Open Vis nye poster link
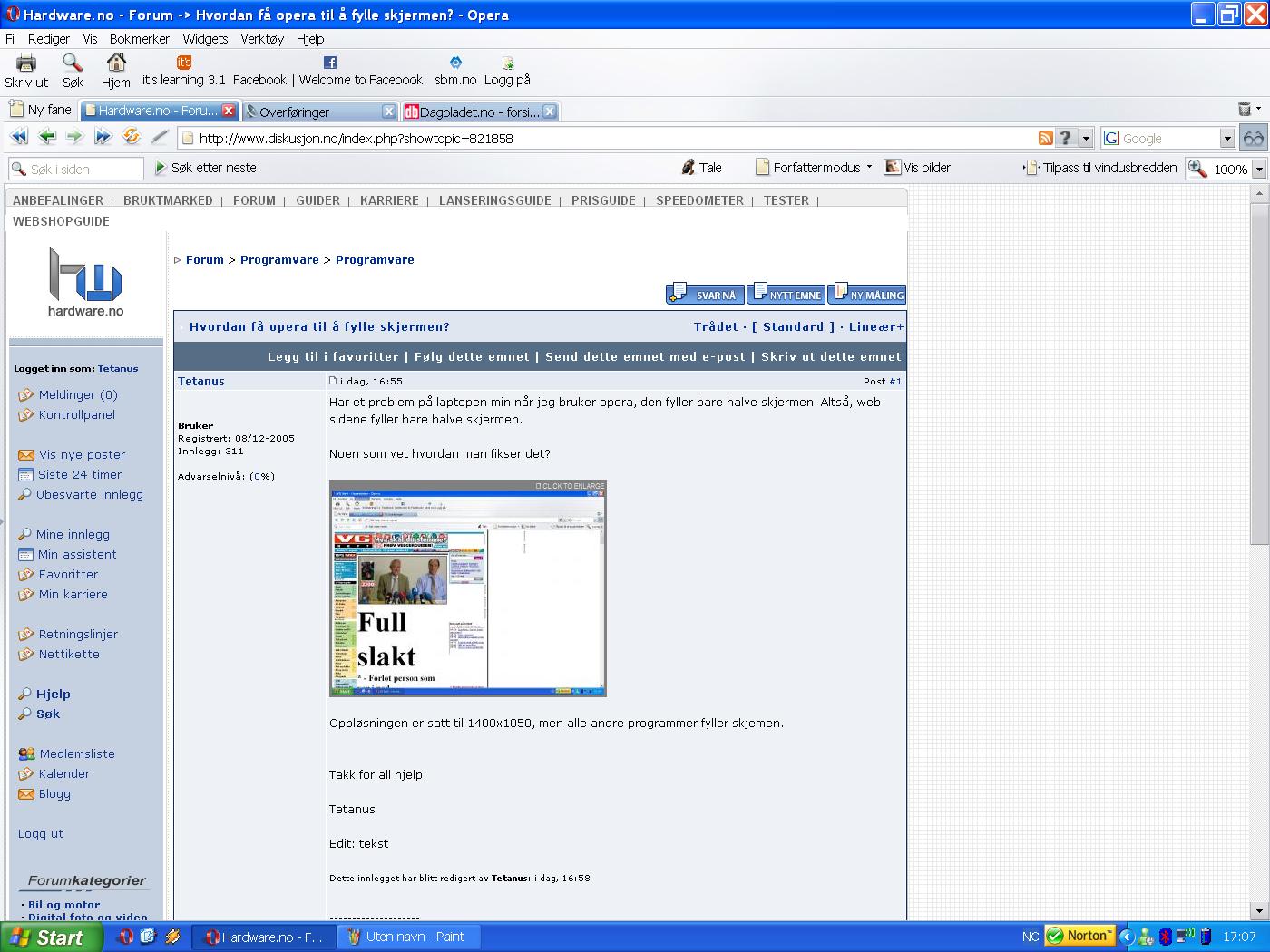Screen dimensions: 1270x952 tap(82, 455)
